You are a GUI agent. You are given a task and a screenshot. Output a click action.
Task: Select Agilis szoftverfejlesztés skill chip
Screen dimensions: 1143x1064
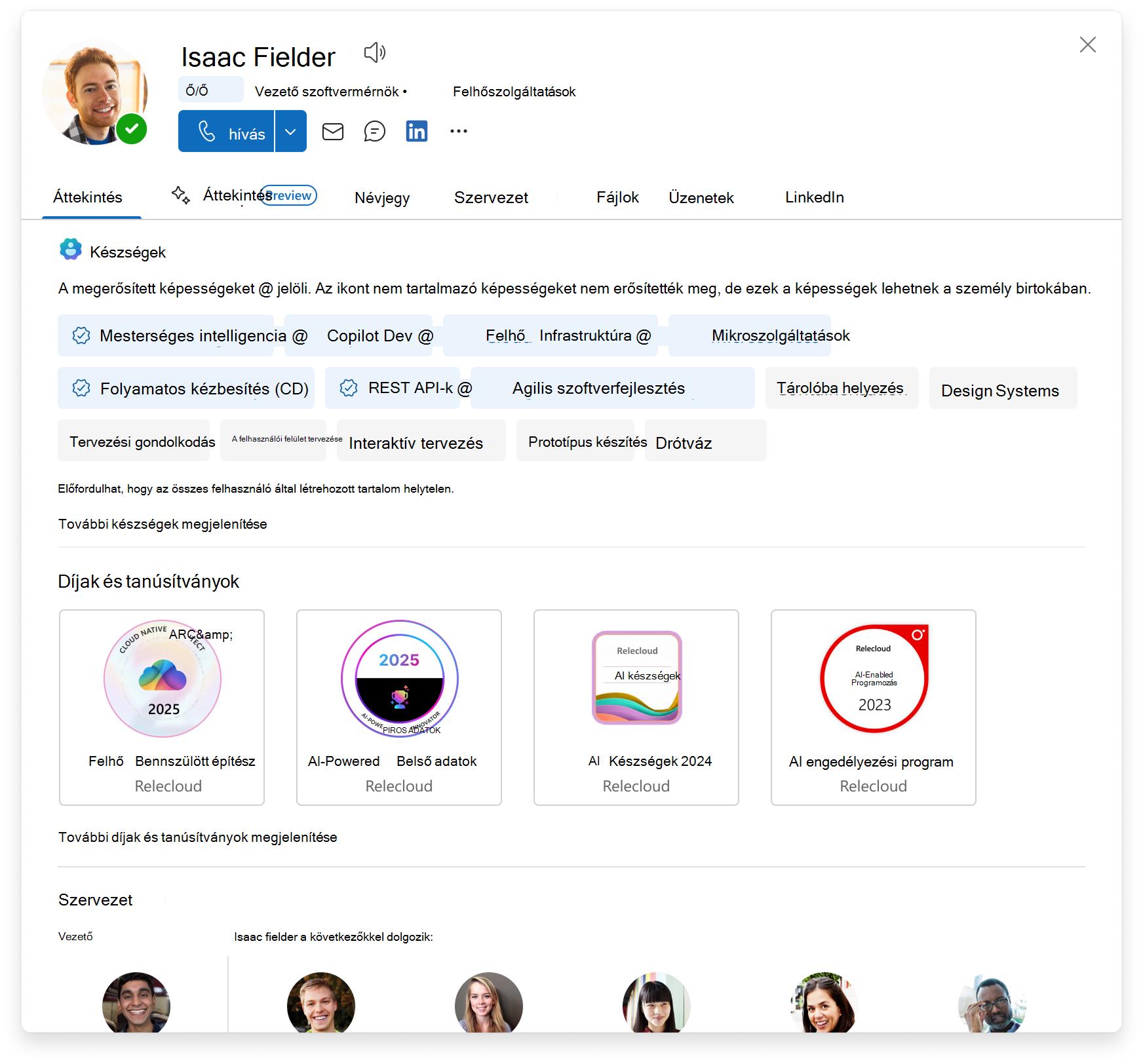pyautogui.click(x=613, y=388)
